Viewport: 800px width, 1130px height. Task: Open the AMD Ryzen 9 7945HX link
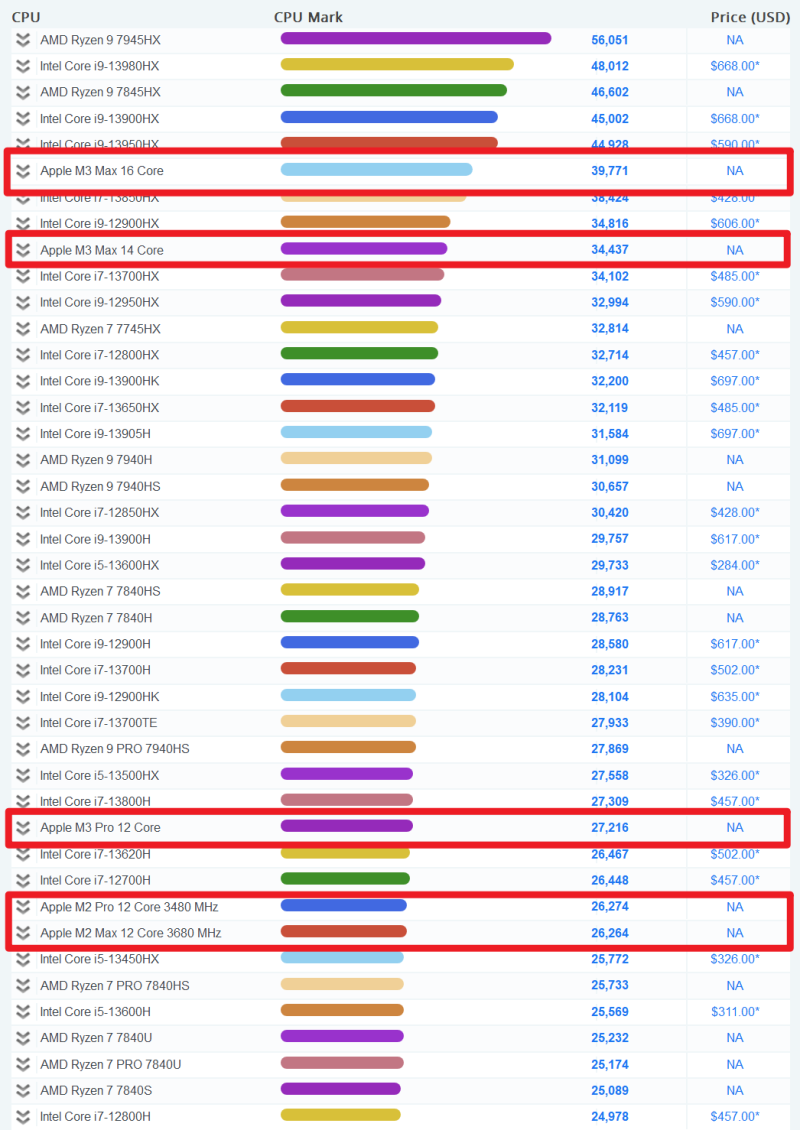click(x=100, y=40)
